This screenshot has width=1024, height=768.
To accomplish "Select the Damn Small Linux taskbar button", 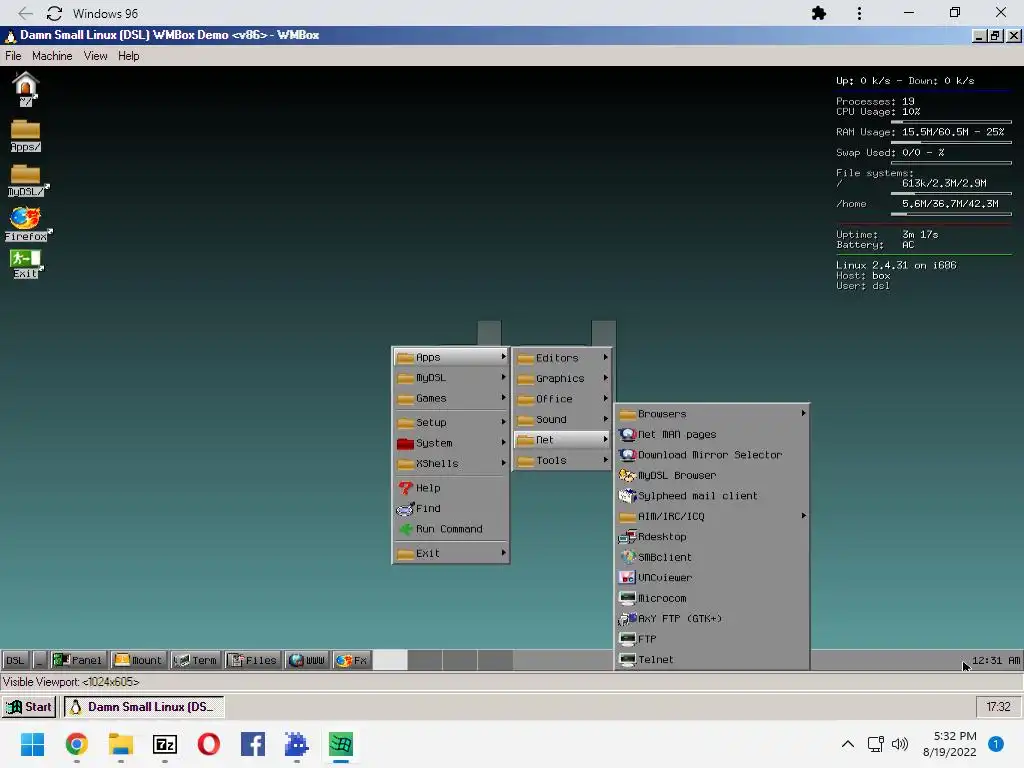I will (144, 707).
